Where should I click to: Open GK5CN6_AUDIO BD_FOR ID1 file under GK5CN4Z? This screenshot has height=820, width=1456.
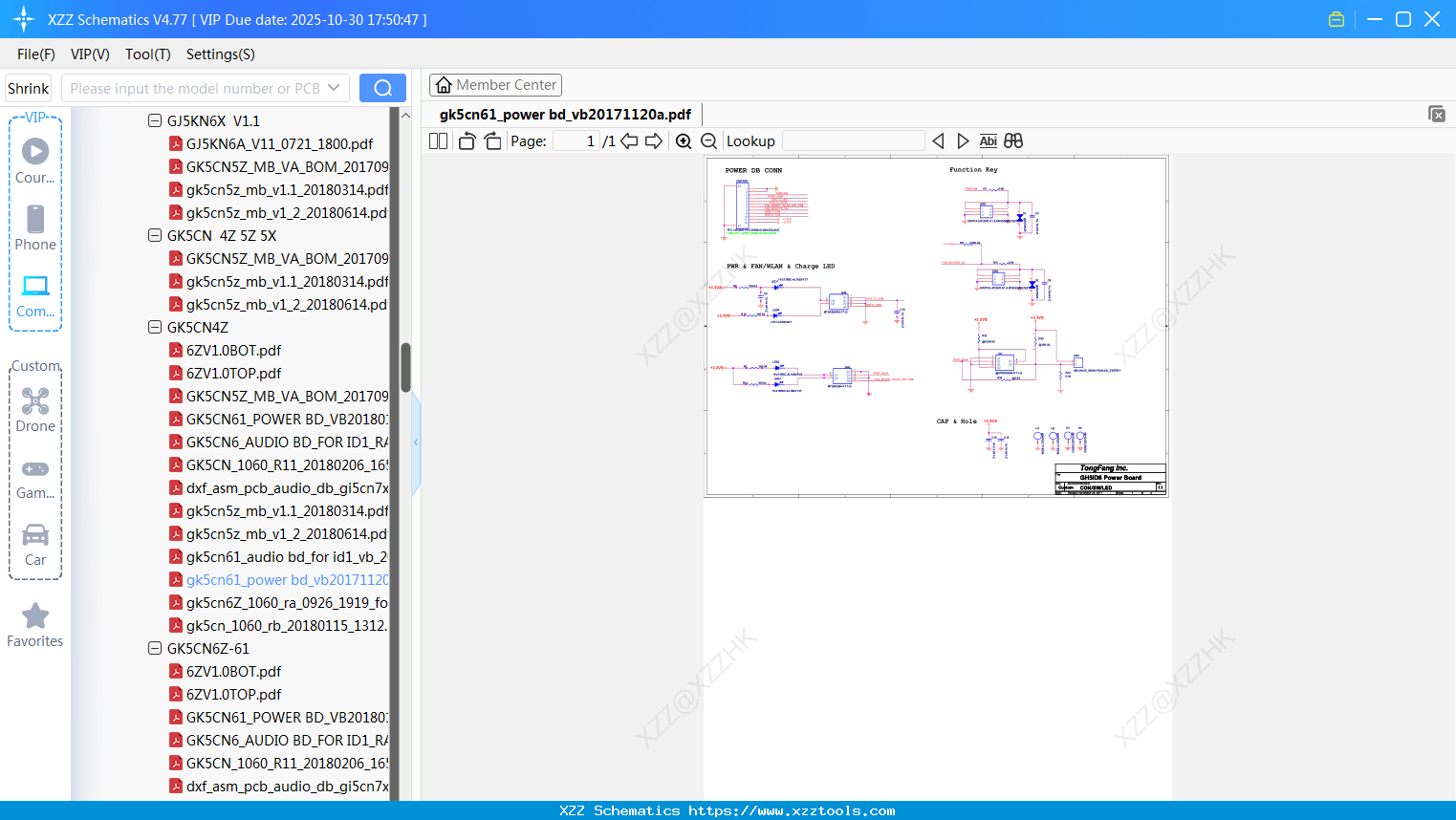pyautogui.click(x=287, y=442)
